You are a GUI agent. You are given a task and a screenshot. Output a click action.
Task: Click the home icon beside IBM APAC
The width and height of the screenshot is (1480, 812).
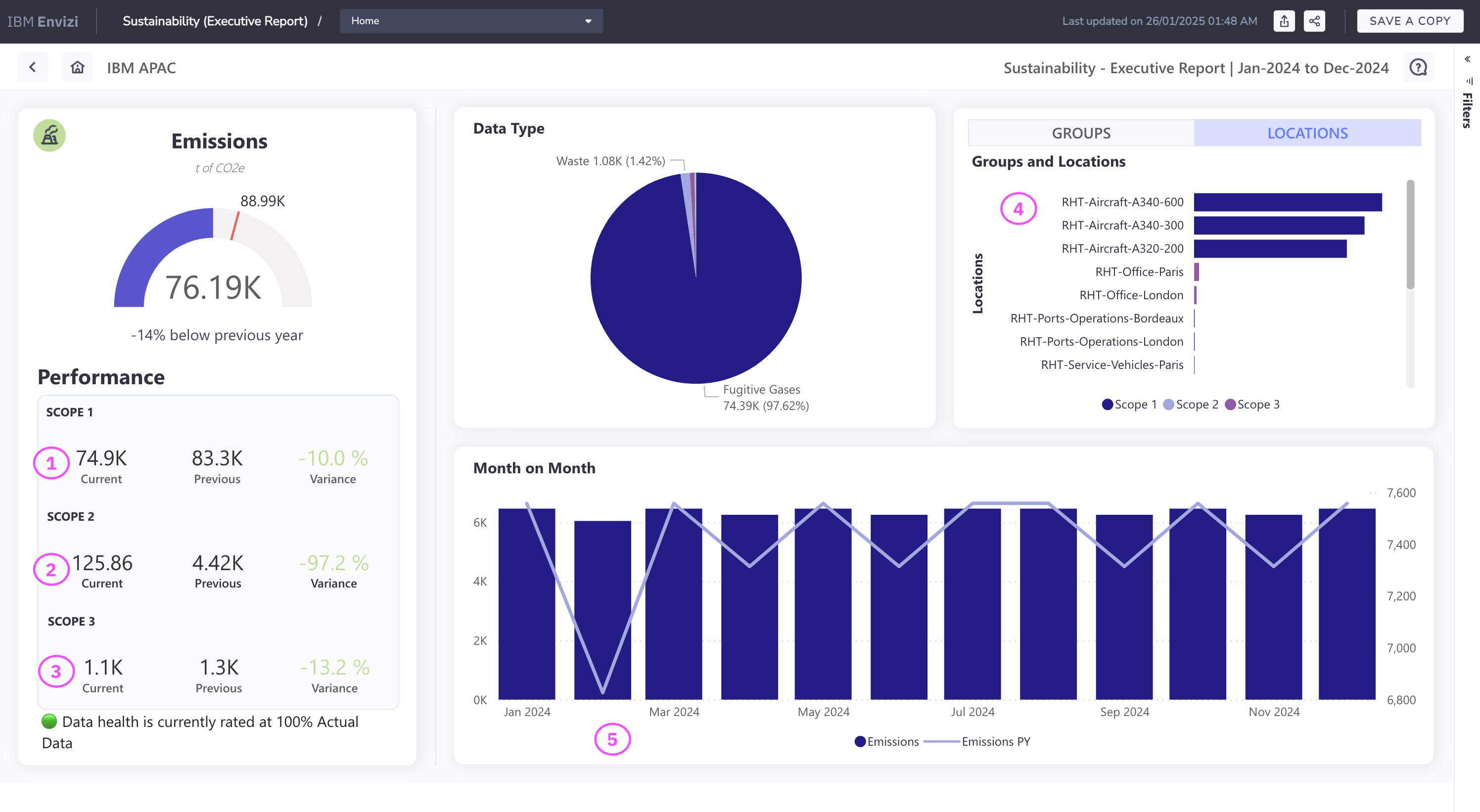[x=77, y=67]
